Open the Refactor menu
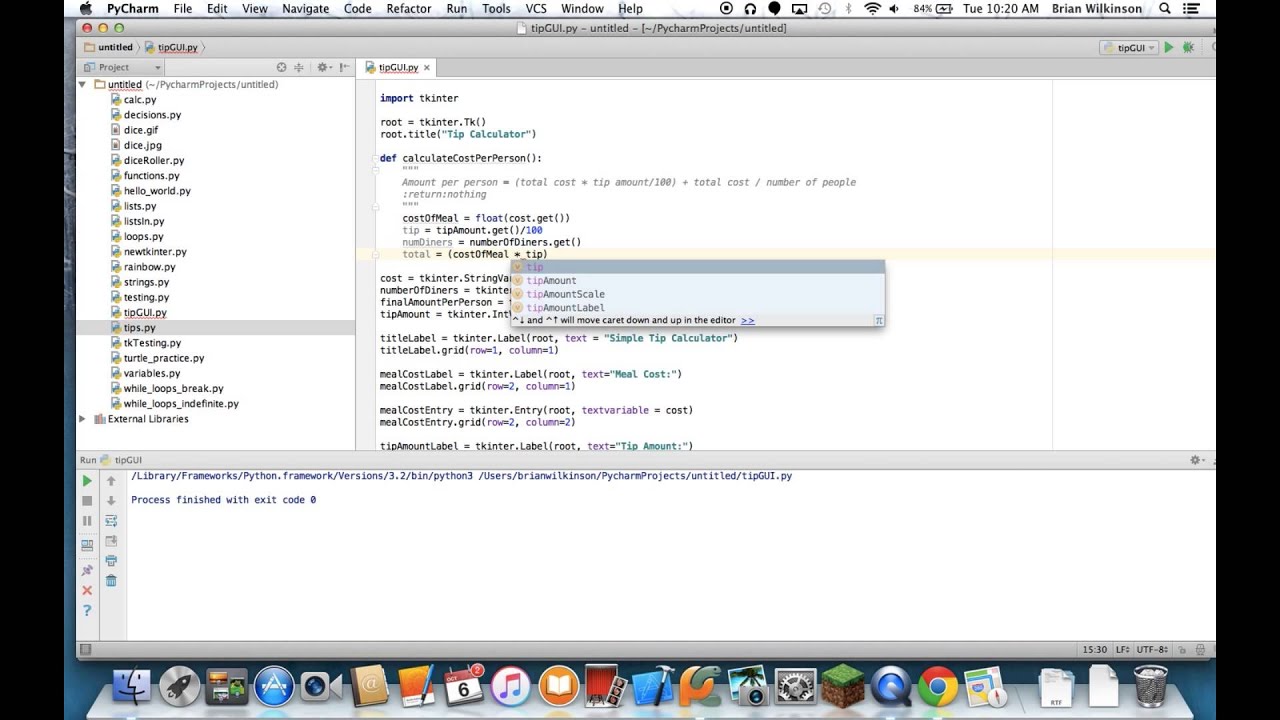Image resolution: width=1280 pixels, height=720 pixels. [409, 9]
